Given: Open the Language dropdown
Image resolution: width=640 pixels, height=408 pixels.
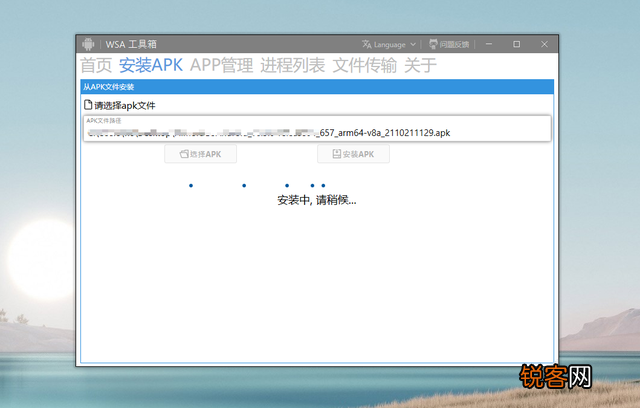Looking at the screenshot, I should 389,44.
